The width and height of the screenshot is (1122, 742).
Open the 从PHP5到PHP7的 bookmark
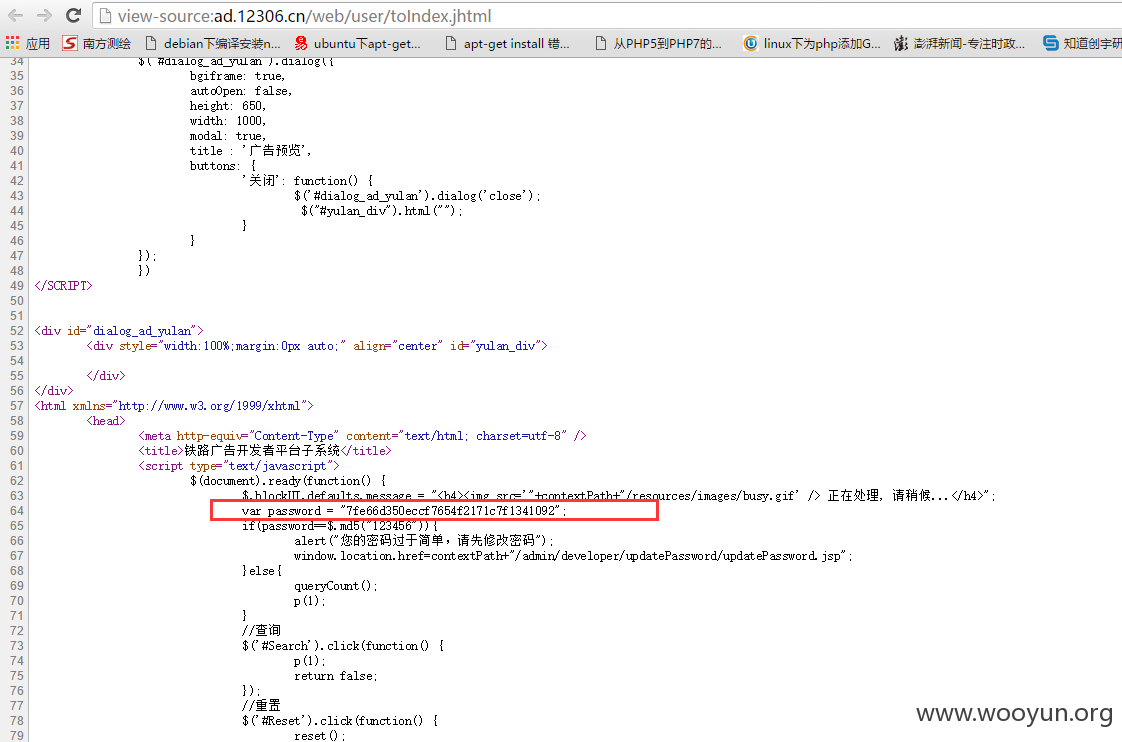658,44
